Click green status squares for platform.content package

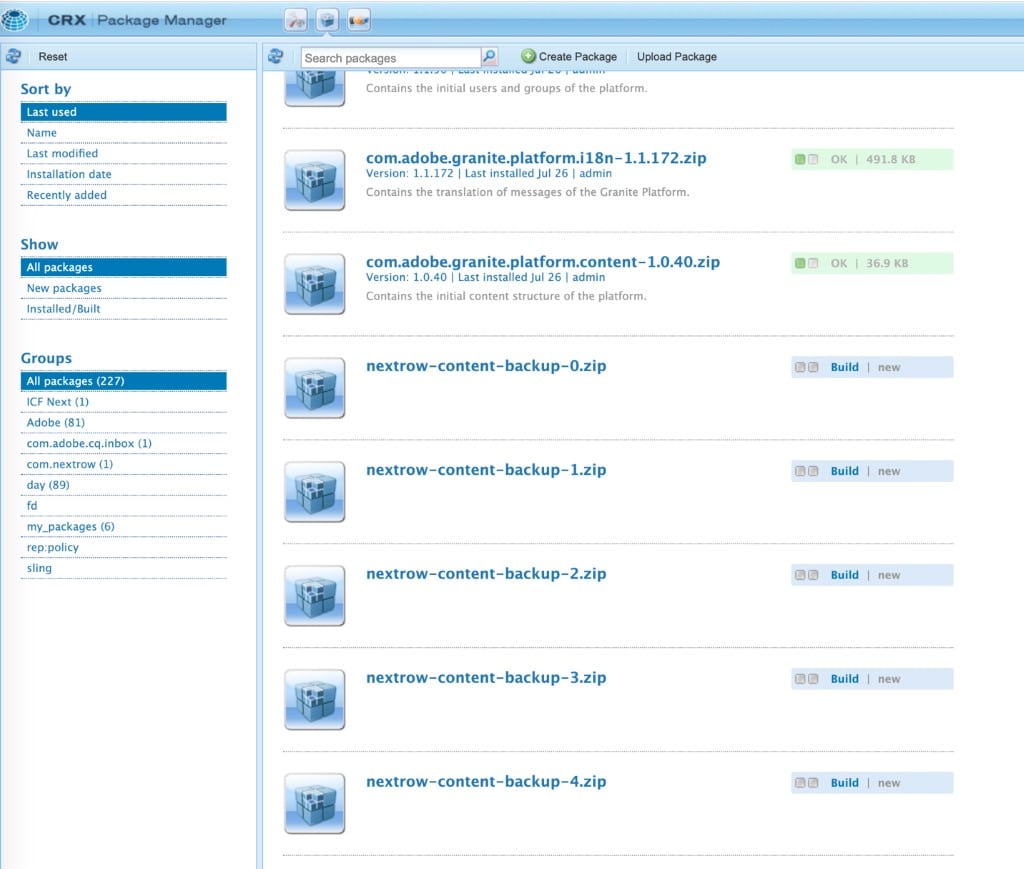[806, 263]
